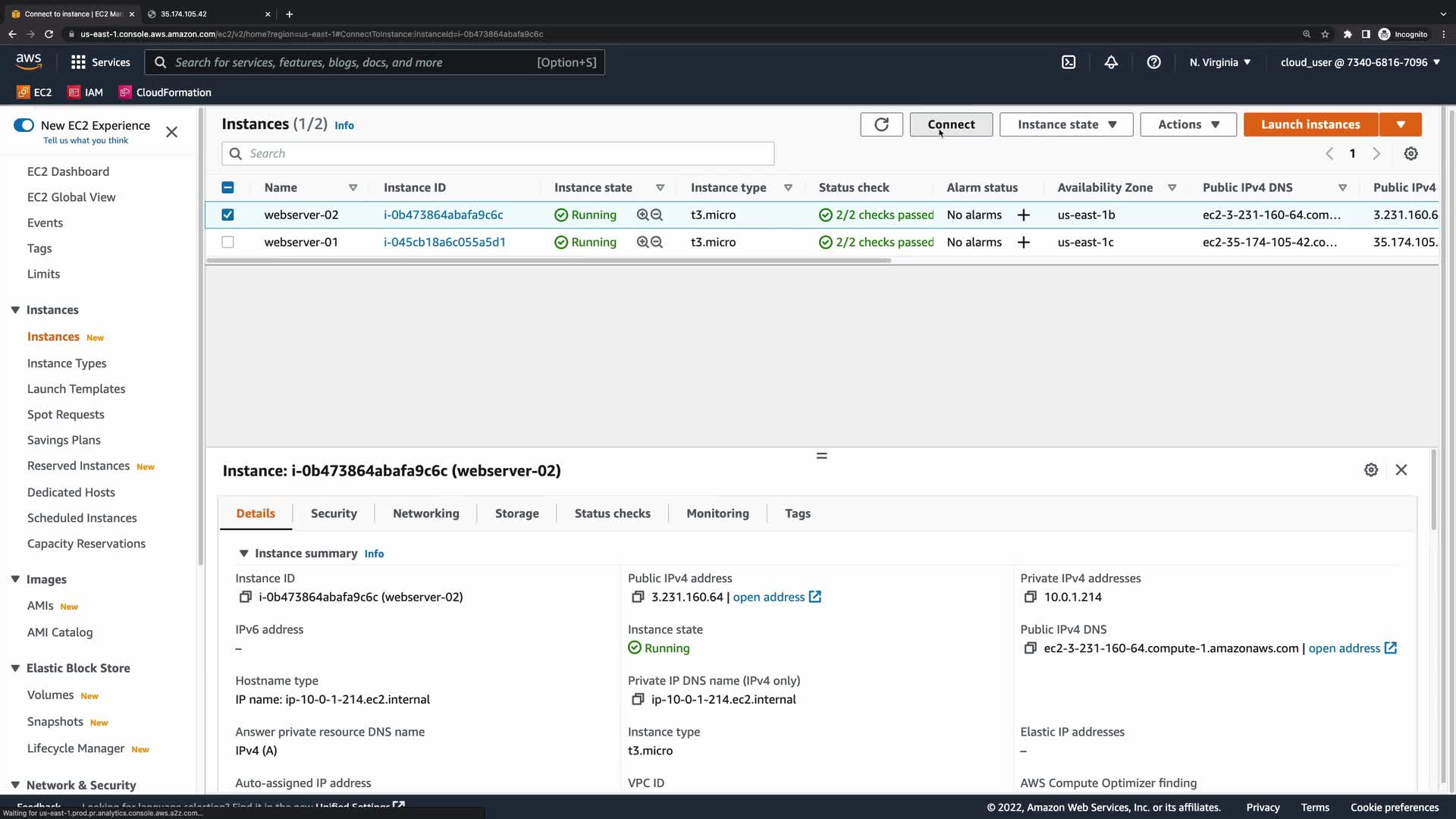Copy the private IPv4 address 10.0.1.214

[1030, 597]
